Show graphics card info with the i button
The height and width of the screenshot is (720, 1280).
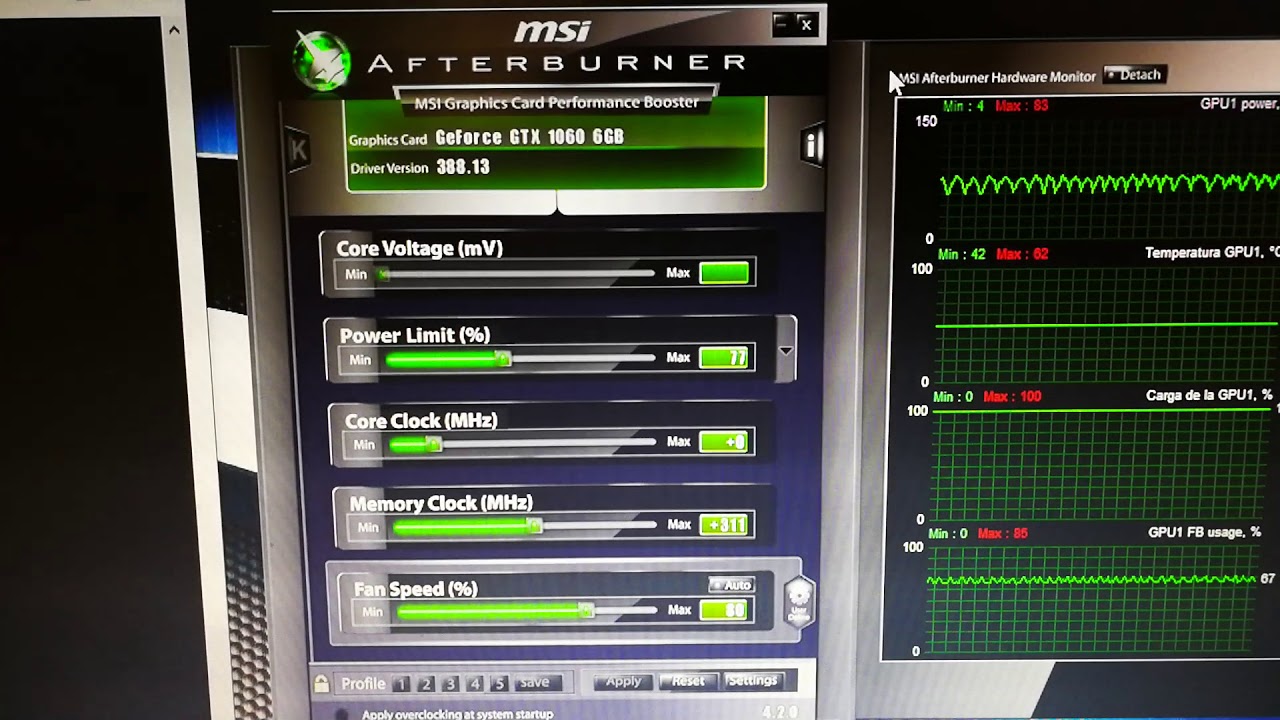click(x=812, y=146)
